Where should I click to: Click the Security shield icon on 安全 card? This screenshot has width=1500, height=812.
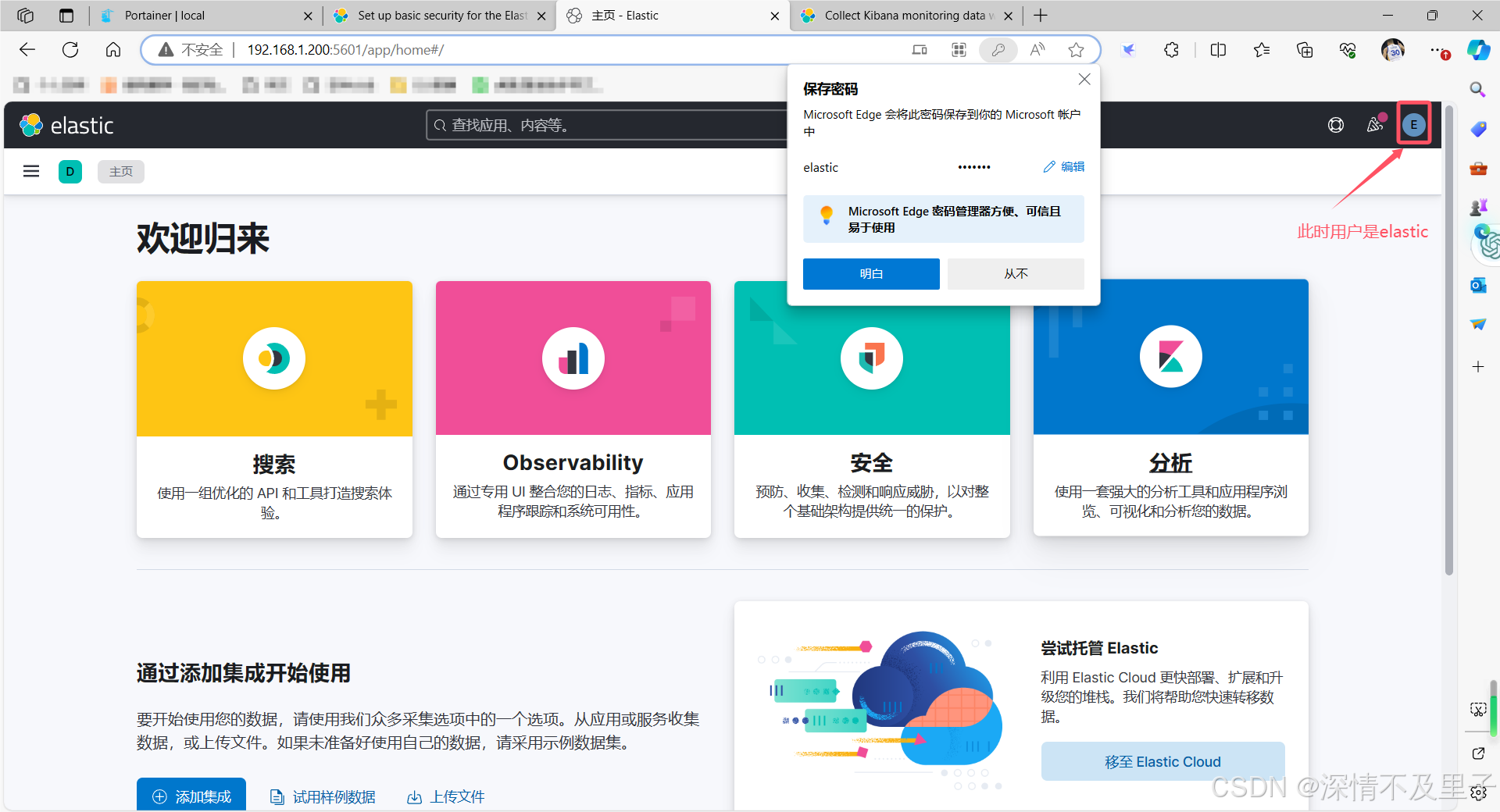[872, 358]
